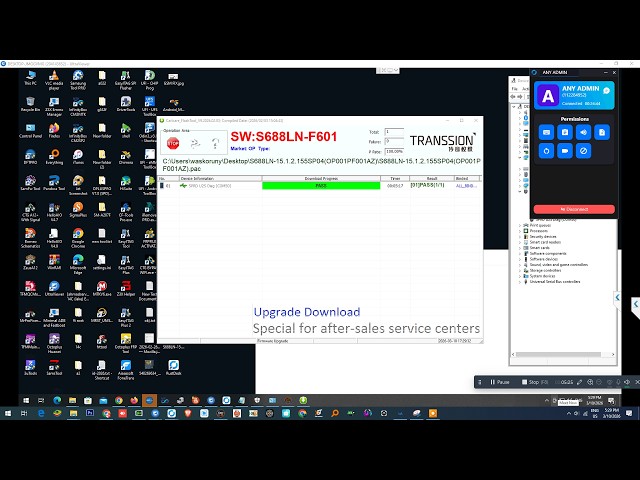The width and height of the screenshot is (640, 480).
Task: Expand System devices in Device Manager
Action: pos(520,276)
